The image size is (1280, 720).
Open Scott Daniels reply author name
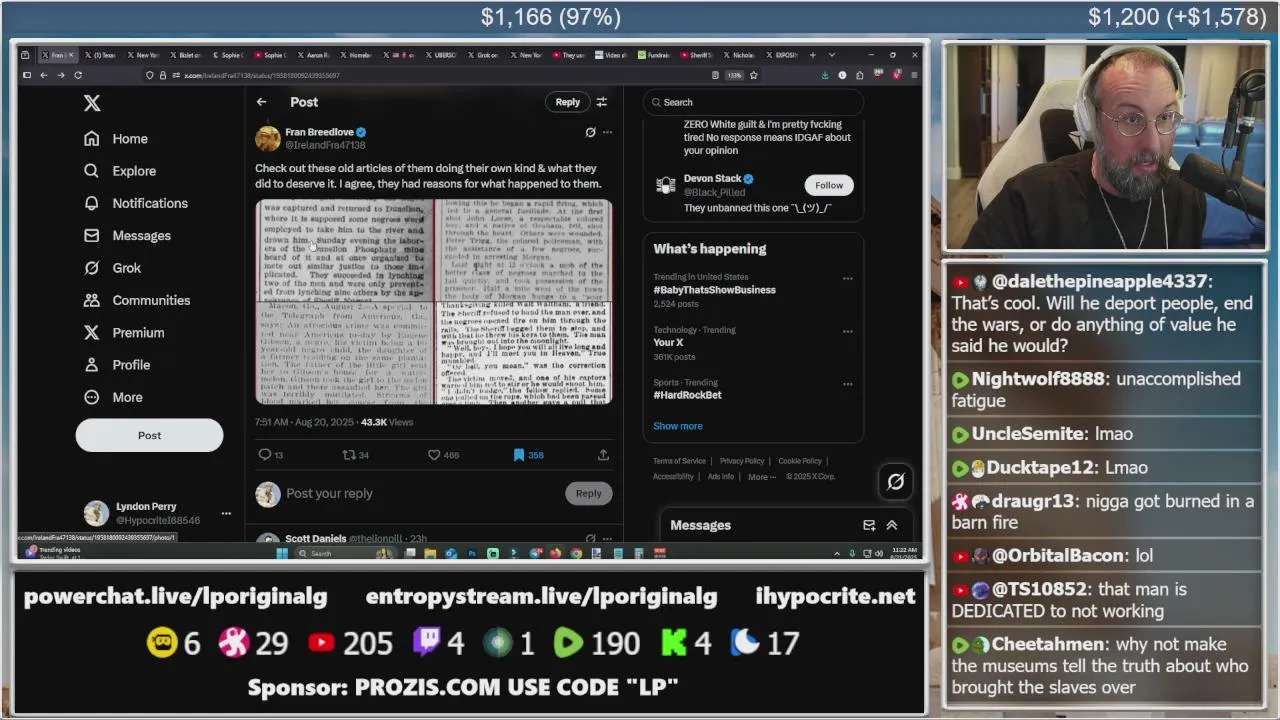point(315,539)
